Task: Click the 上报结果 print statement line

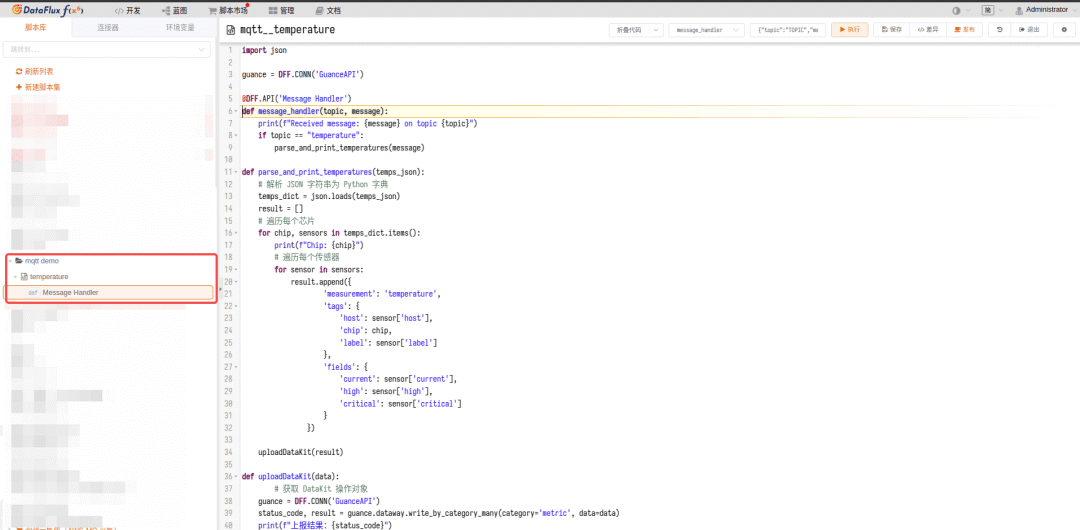Action: pyautogui.click(x=324, y=525)
